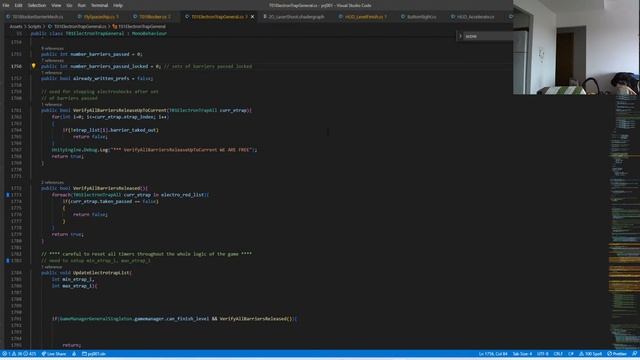
Task: Click line number 1784 in the gutter
Action: pyautogui.click(x=16, y=273)
